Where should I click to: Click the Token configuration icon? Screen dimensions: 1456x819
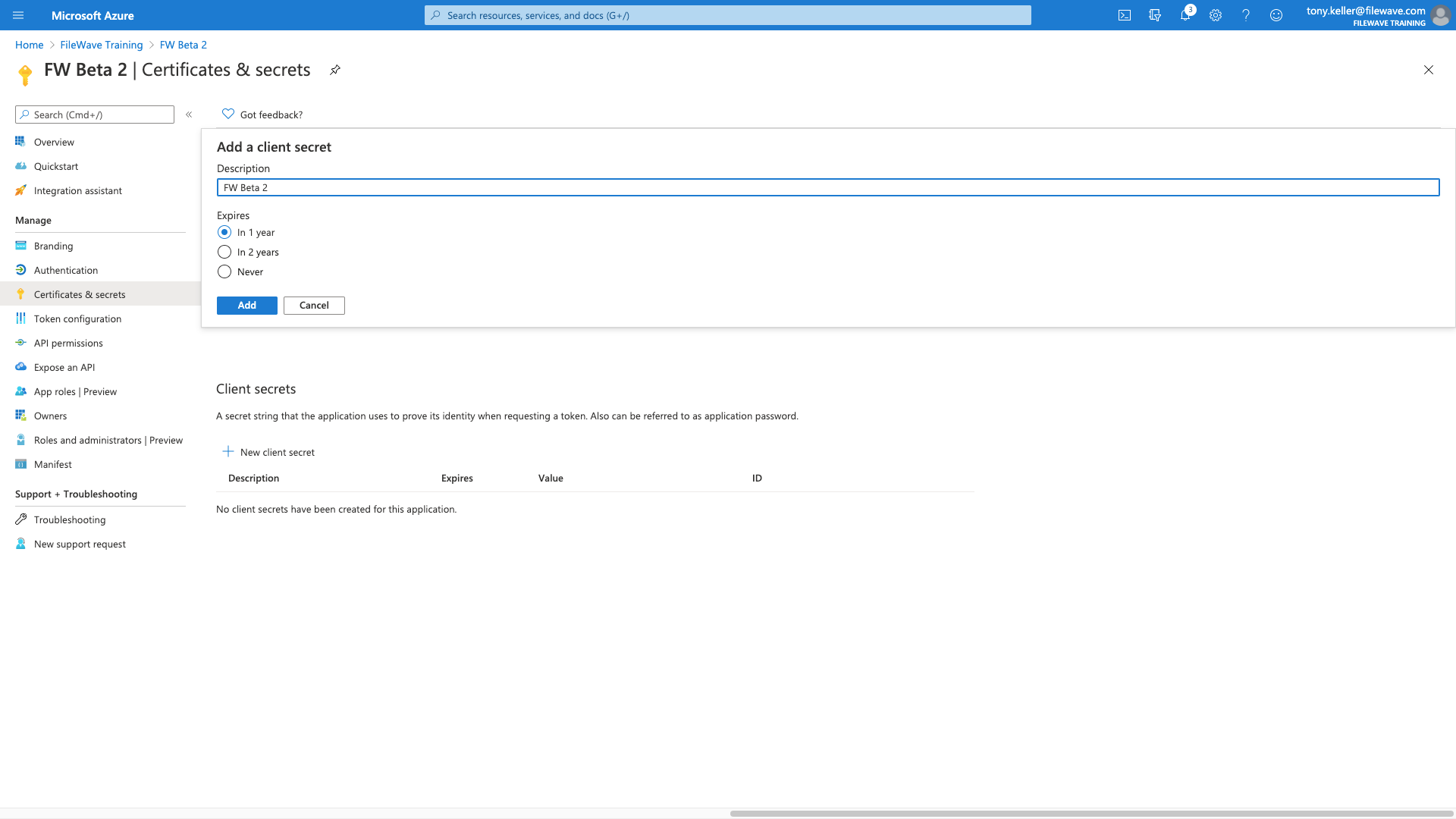coord(21,318)
